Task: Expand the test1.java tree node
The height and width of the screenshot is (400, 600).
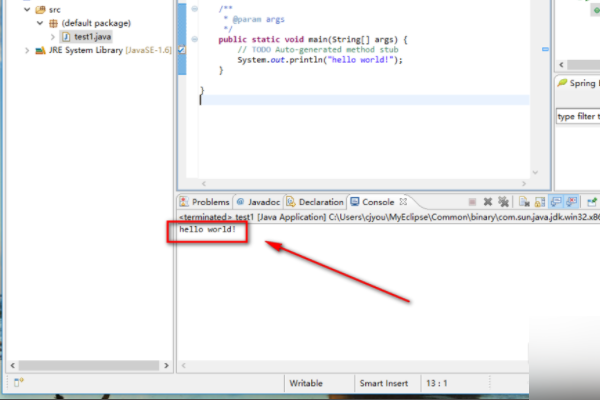Action: [x=53, y=36]
